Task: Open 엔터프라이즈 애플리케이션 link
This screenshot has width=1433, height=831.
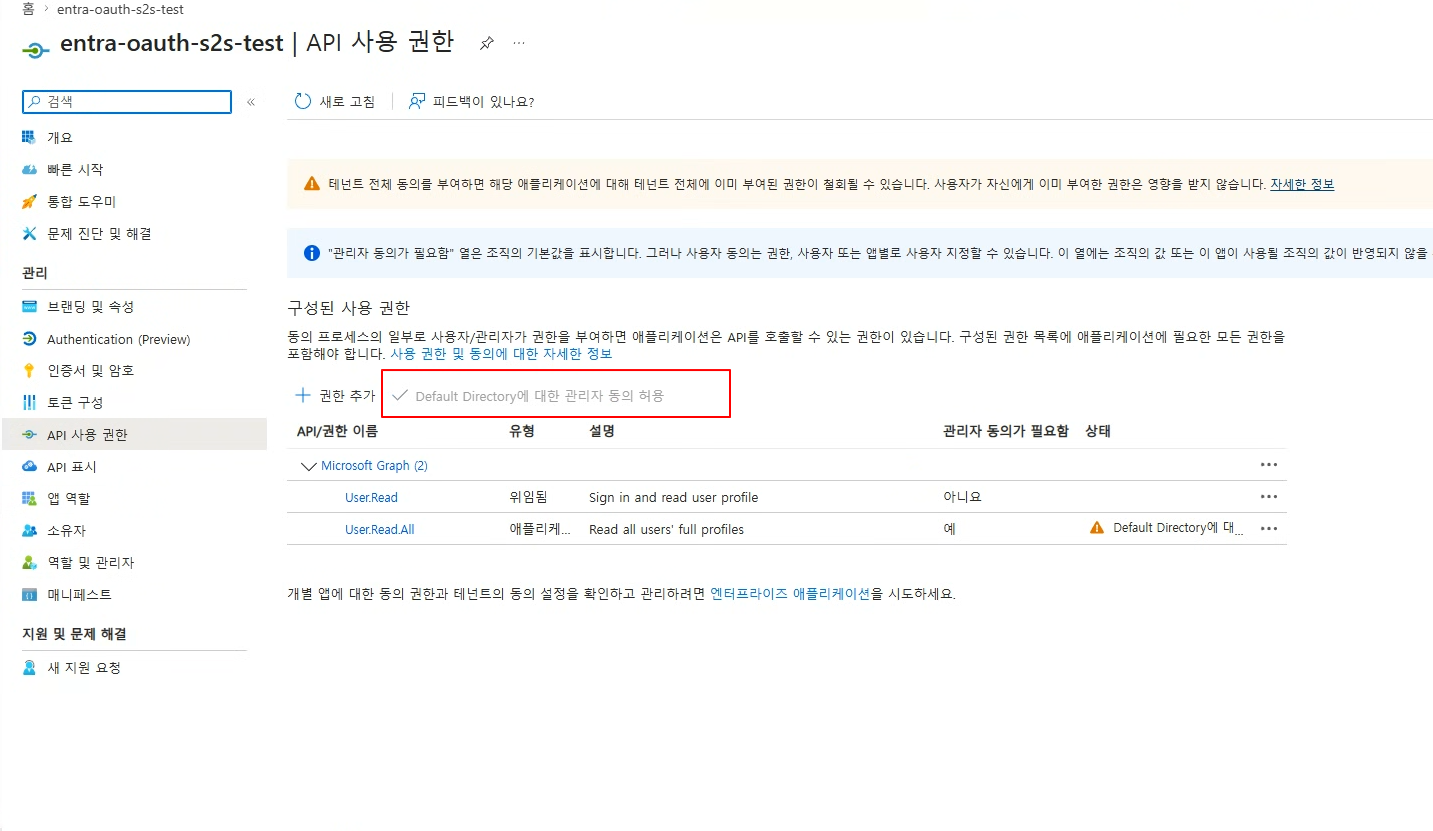Action: pos(790,594)
